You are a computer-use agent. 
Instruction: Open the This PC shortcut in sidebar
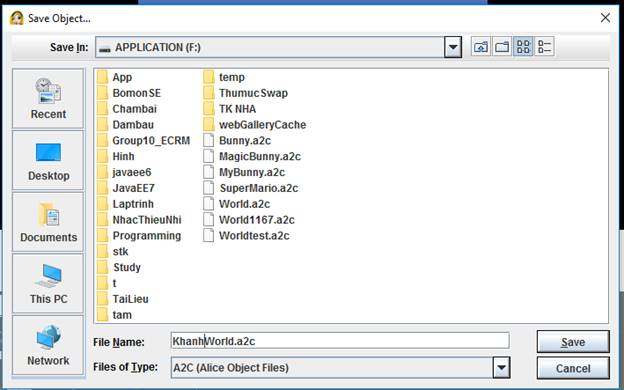(x=48, y=284)
